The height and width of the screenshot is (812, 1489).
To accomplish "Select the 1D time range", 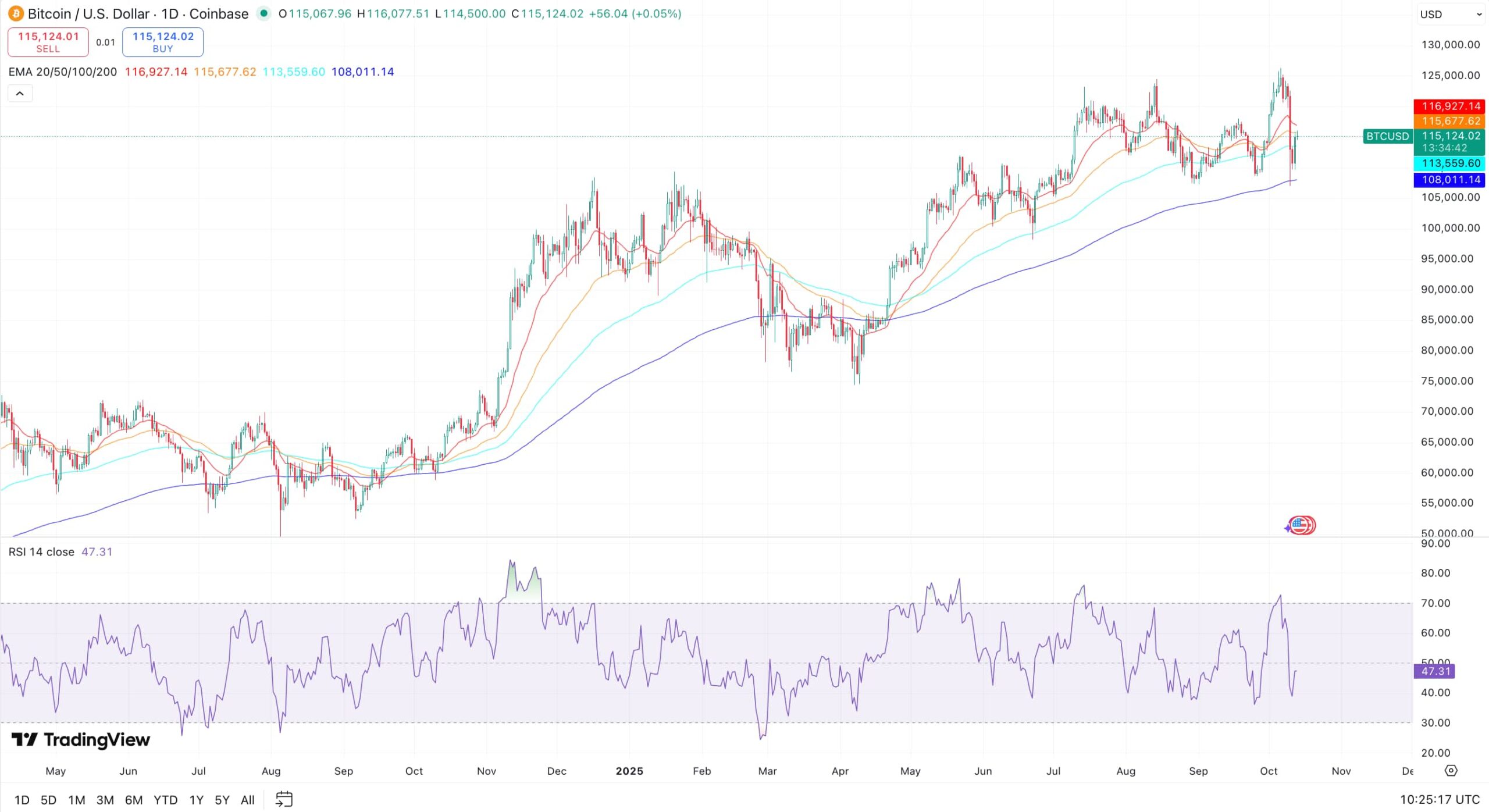I will coord(22,800).
